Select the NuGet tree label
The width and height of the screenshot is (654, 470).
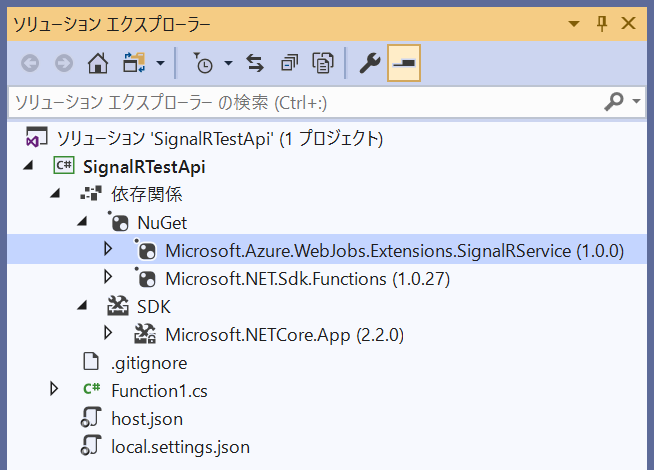(162, 223)
